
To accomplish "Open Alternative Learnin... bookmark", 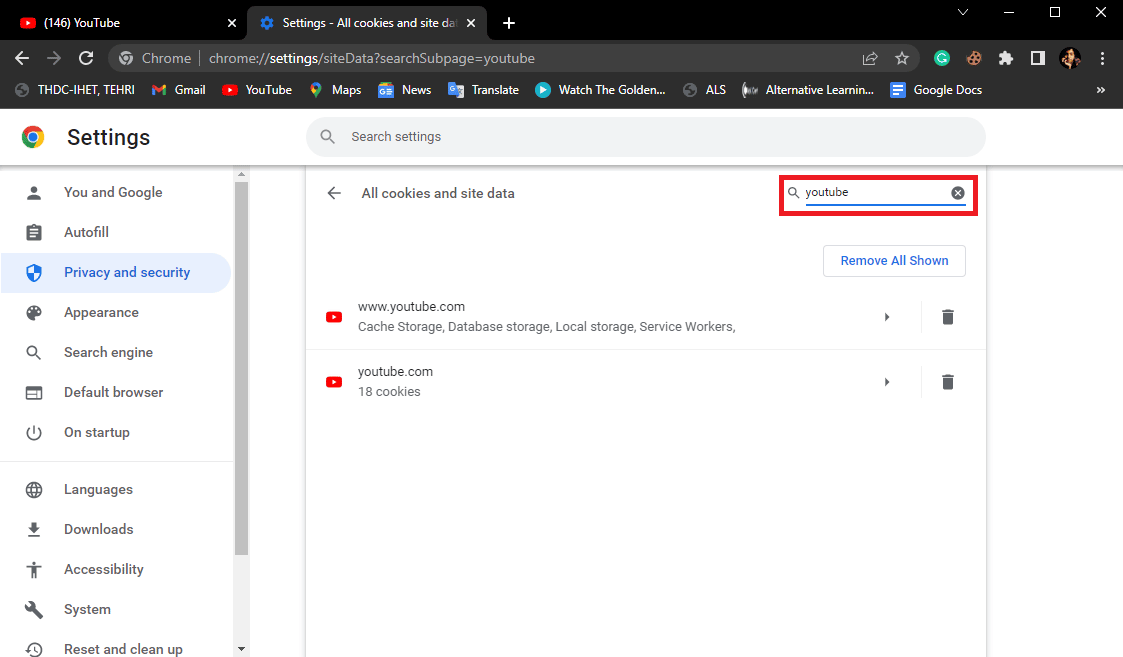I will click(808, 90).
